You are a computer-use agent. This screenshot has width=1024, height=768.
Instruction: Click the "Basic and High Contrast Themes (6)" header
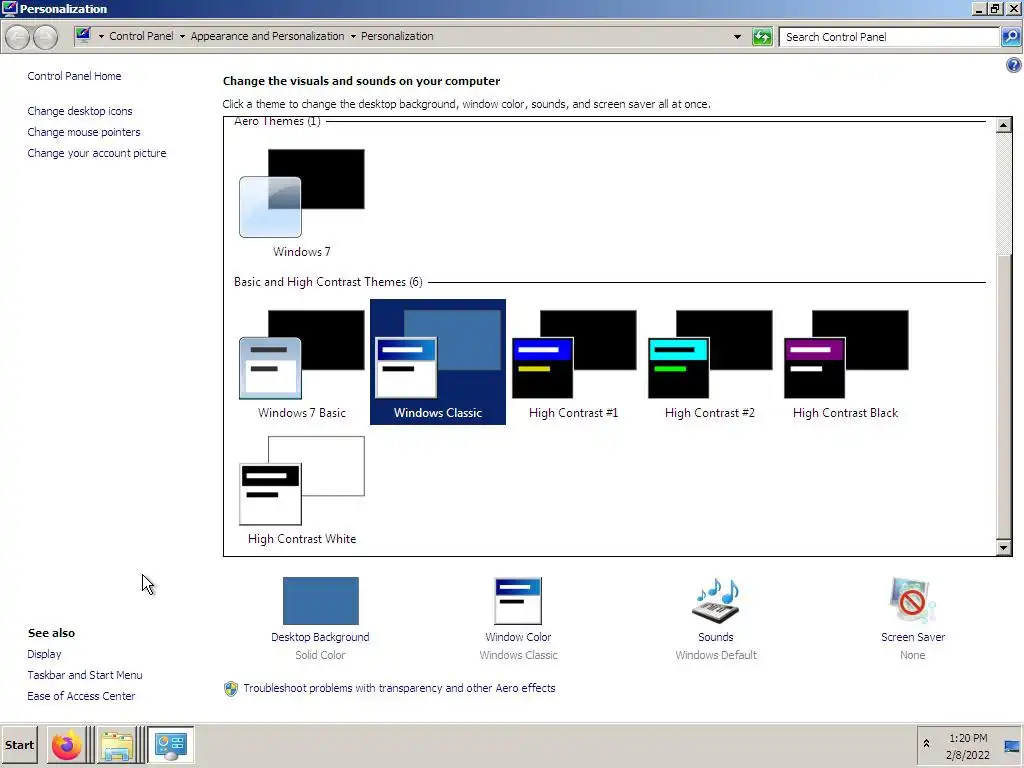click(x=328, y=282)
